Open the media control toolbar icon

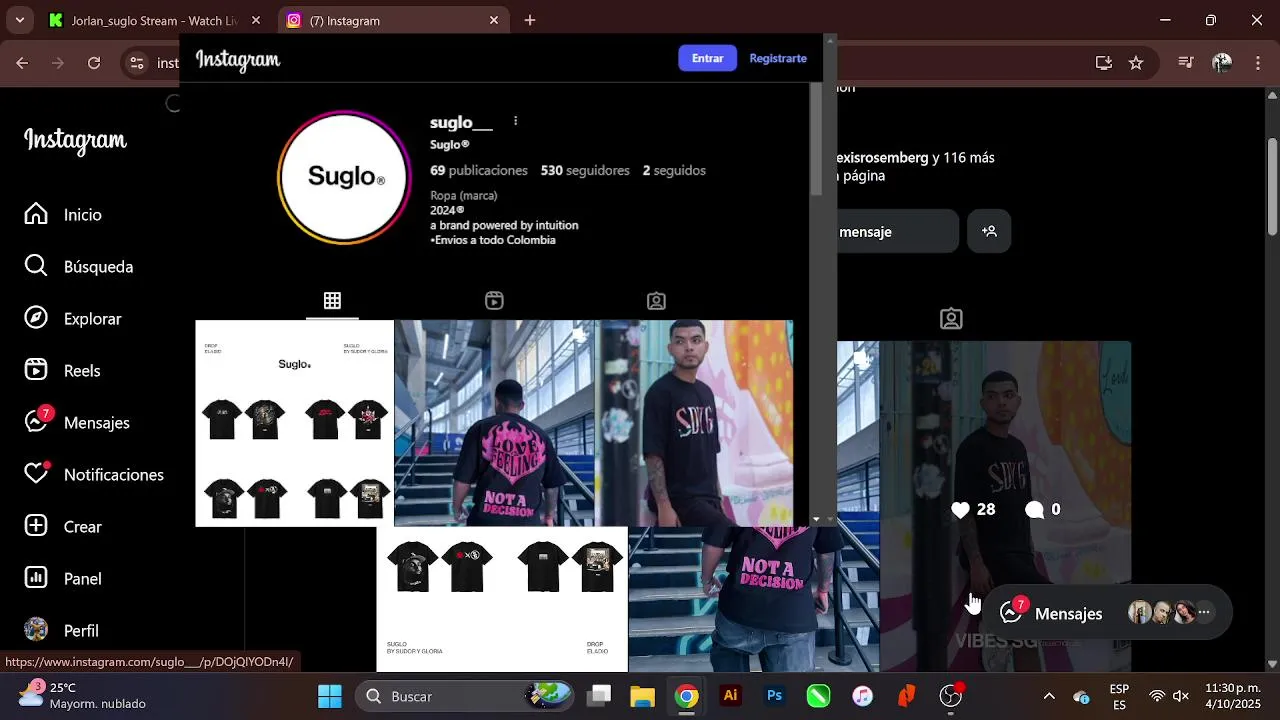click(x=1186, y=62)
